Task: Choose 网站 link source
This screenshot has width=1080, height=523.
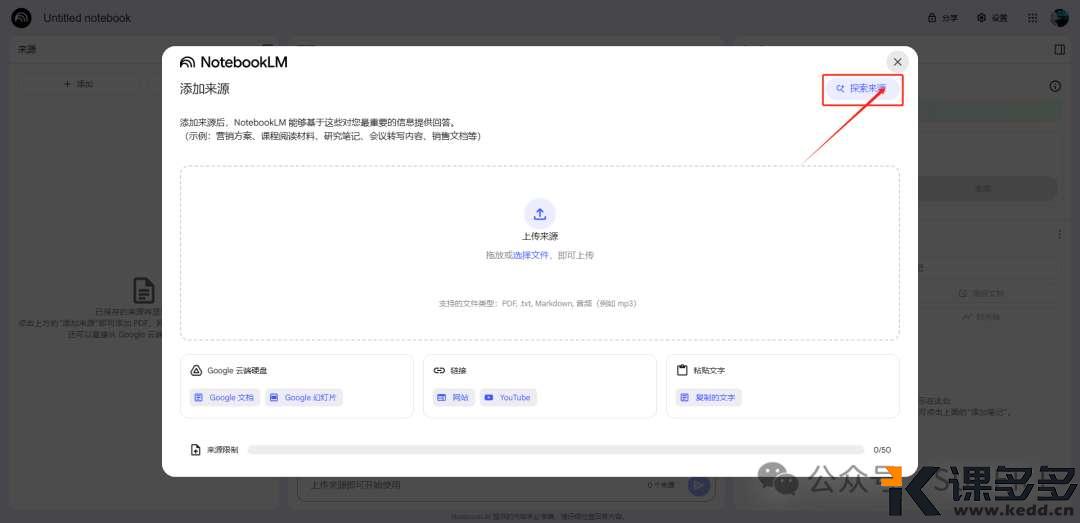Action: click(x=452, y=398)
